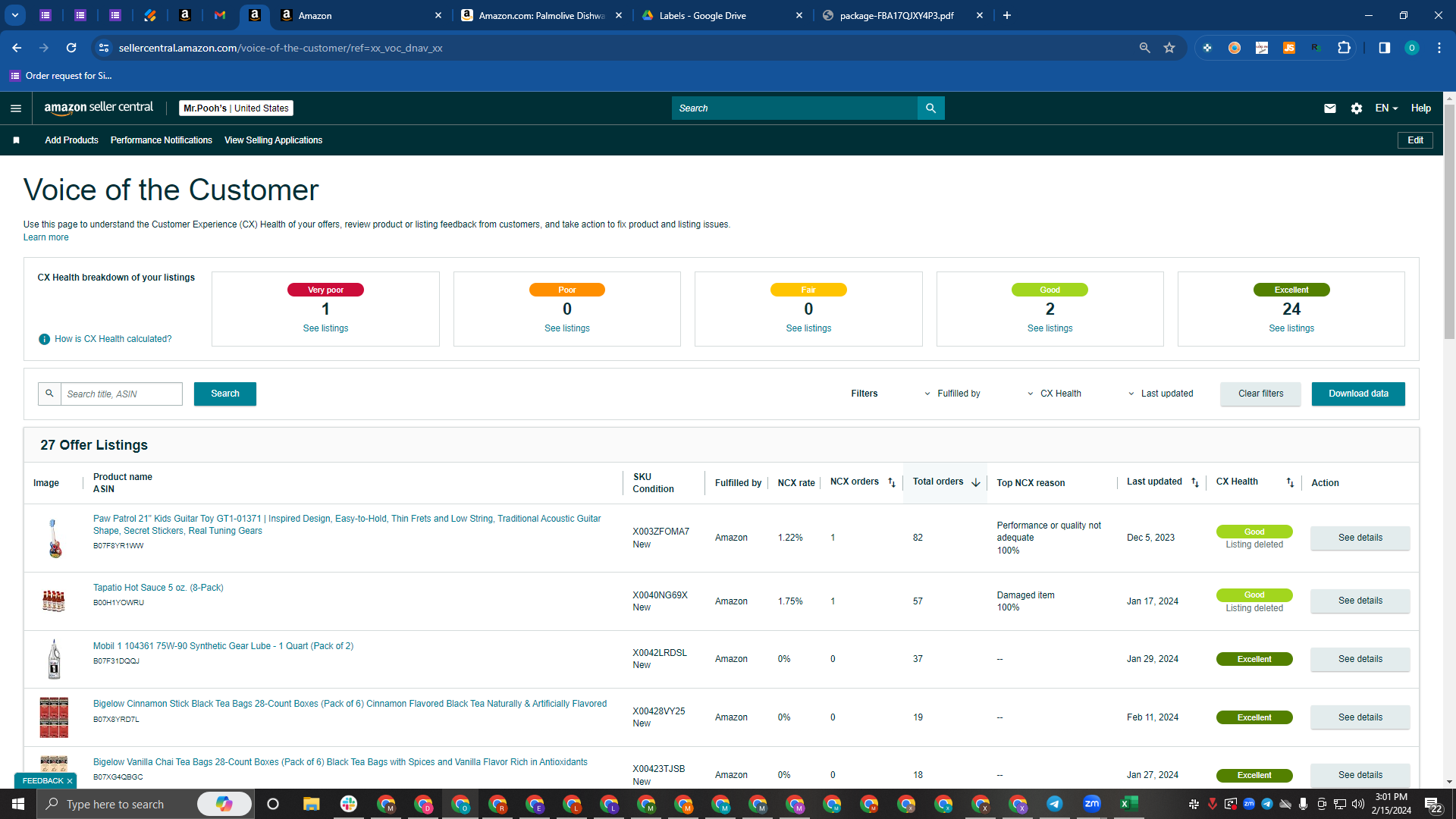Click the bookmark icon beside Add Products
This screenshot has height=819, width=1456.
(x=16, y=140)
